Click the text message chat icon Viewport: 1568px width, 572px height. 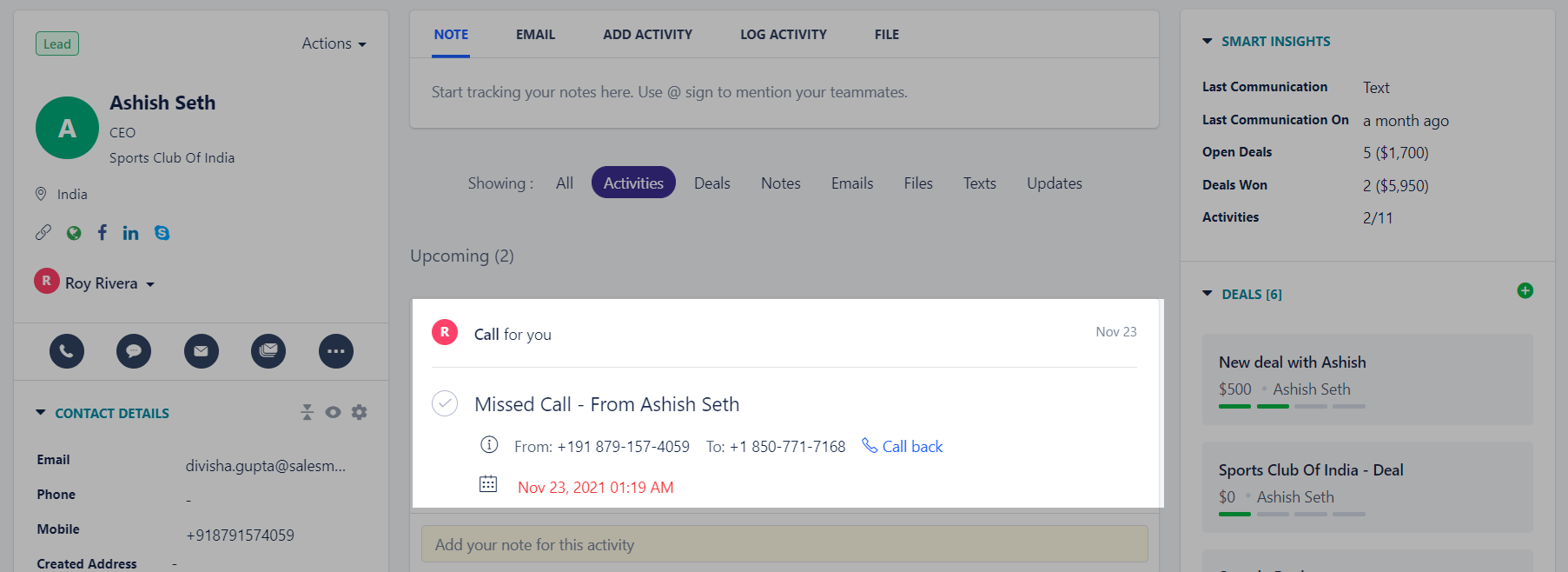134,351
